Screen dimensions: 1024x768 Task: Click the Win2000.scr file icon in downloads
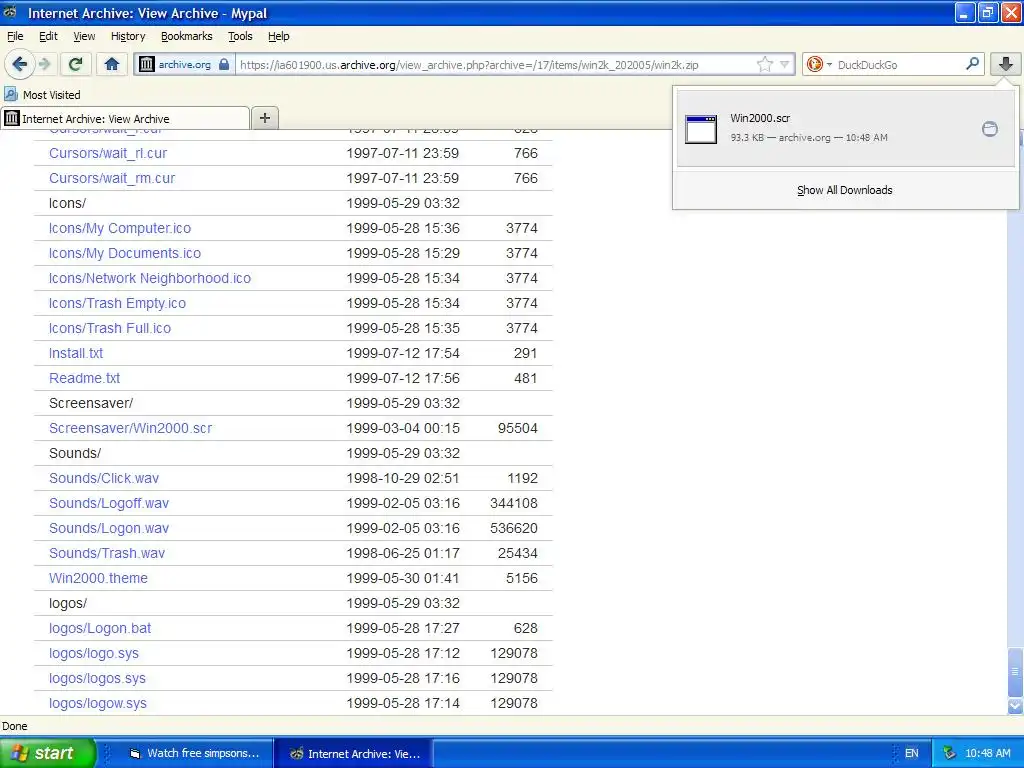701,129
